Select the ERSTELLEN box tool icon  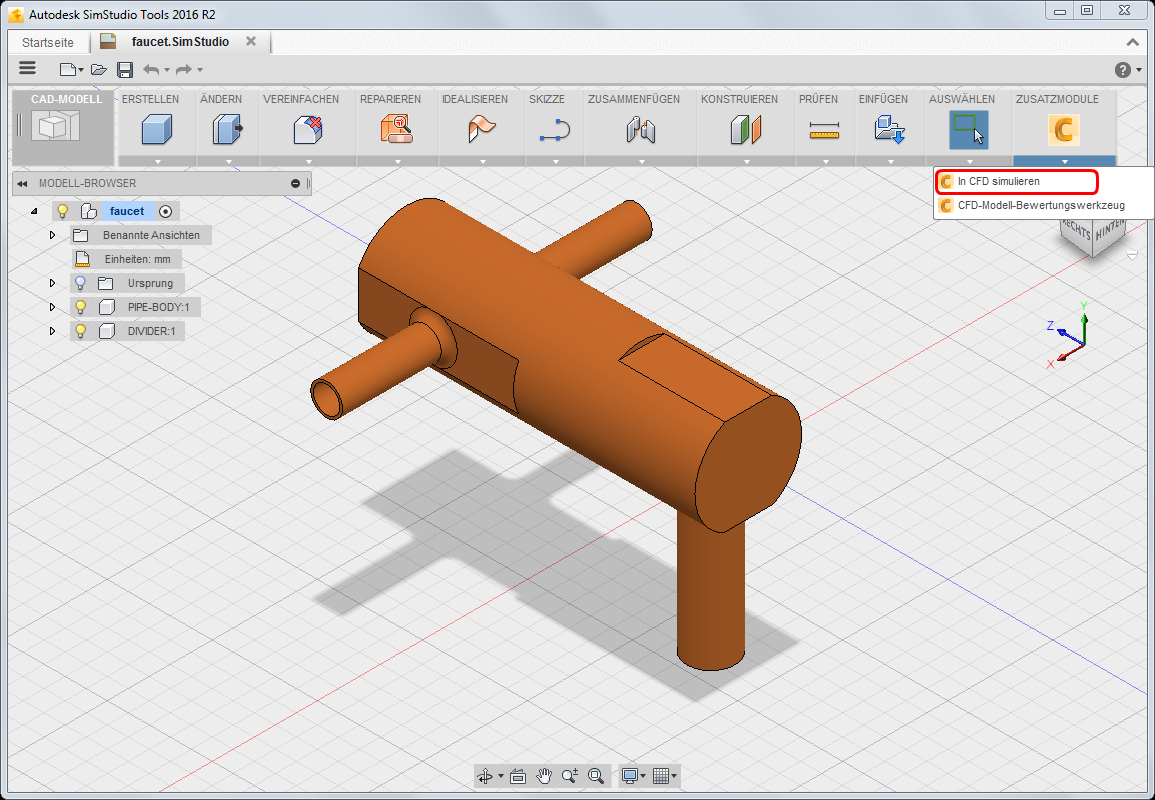coord(156,129)
